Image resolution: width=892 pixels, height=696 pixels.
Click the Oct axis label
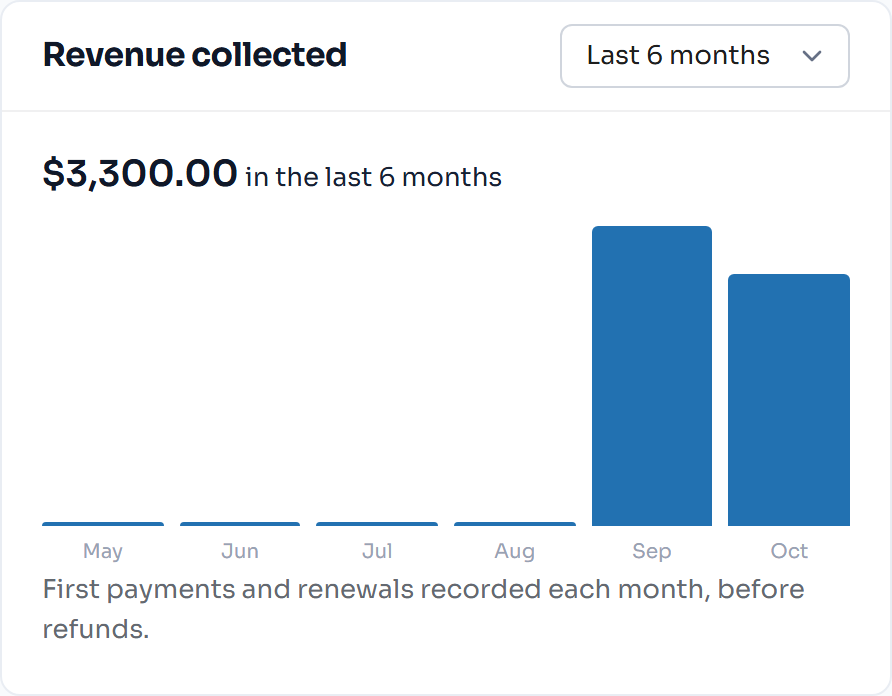tap(789, 551)
